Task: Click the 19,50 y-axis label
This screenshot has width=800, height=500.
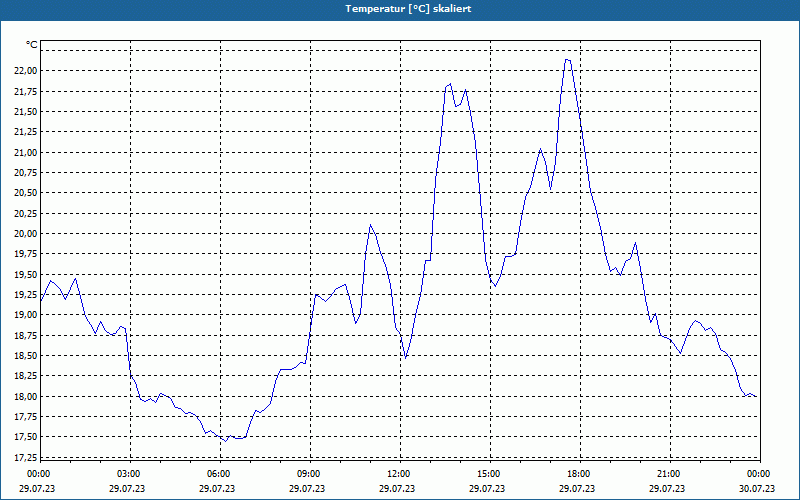Action: click(x=24, y=274)
